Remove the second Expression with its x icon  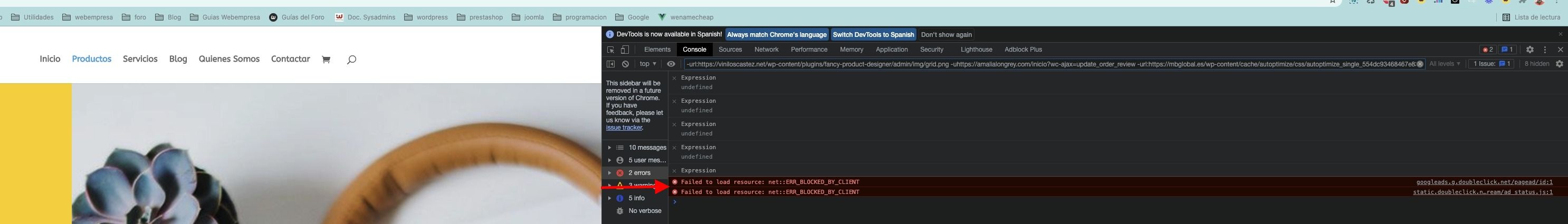point(674,101)
